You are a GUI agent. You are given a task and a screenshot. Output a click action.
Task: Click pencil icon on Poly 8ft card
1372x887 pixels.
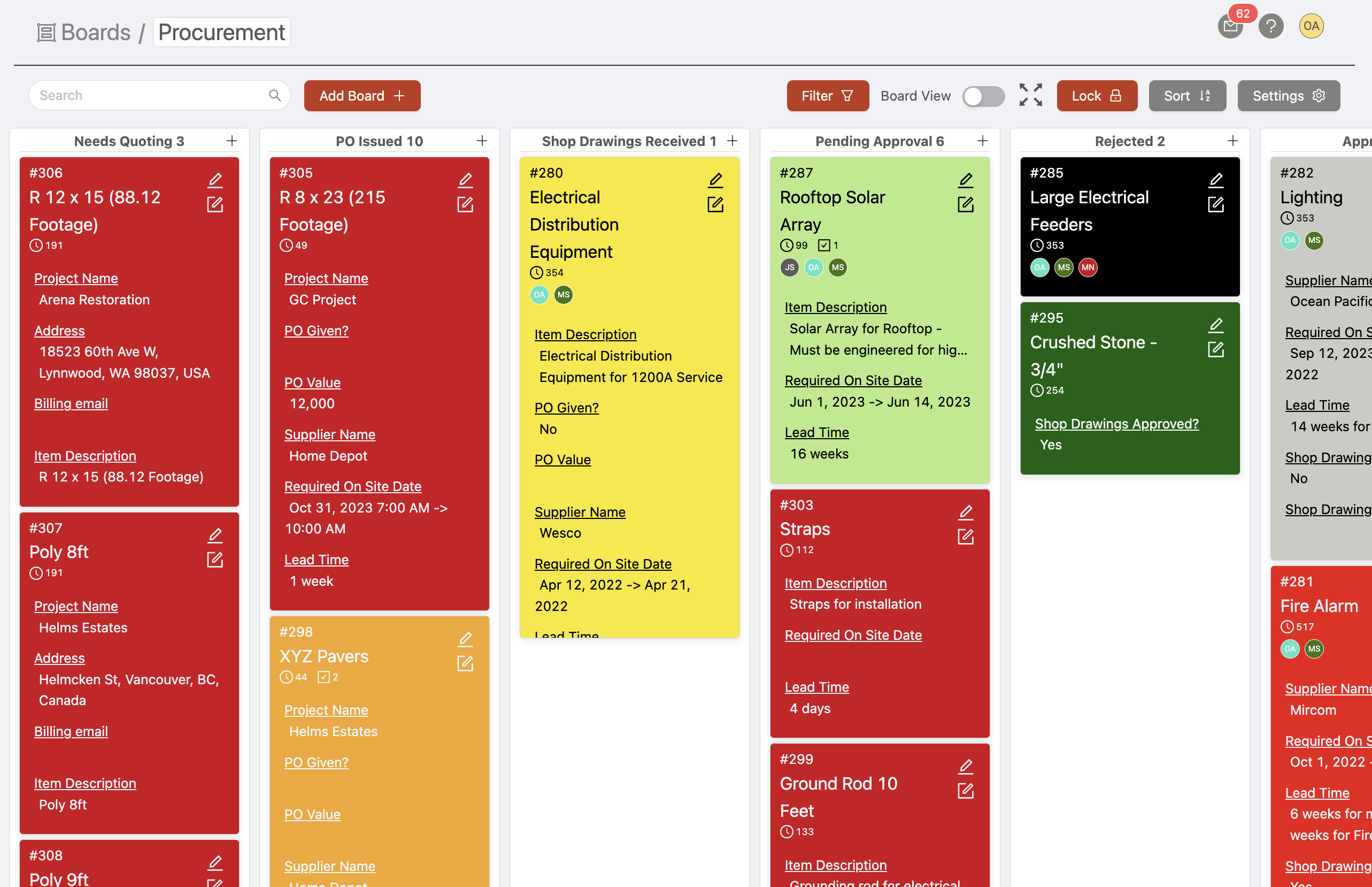(215, 536)
